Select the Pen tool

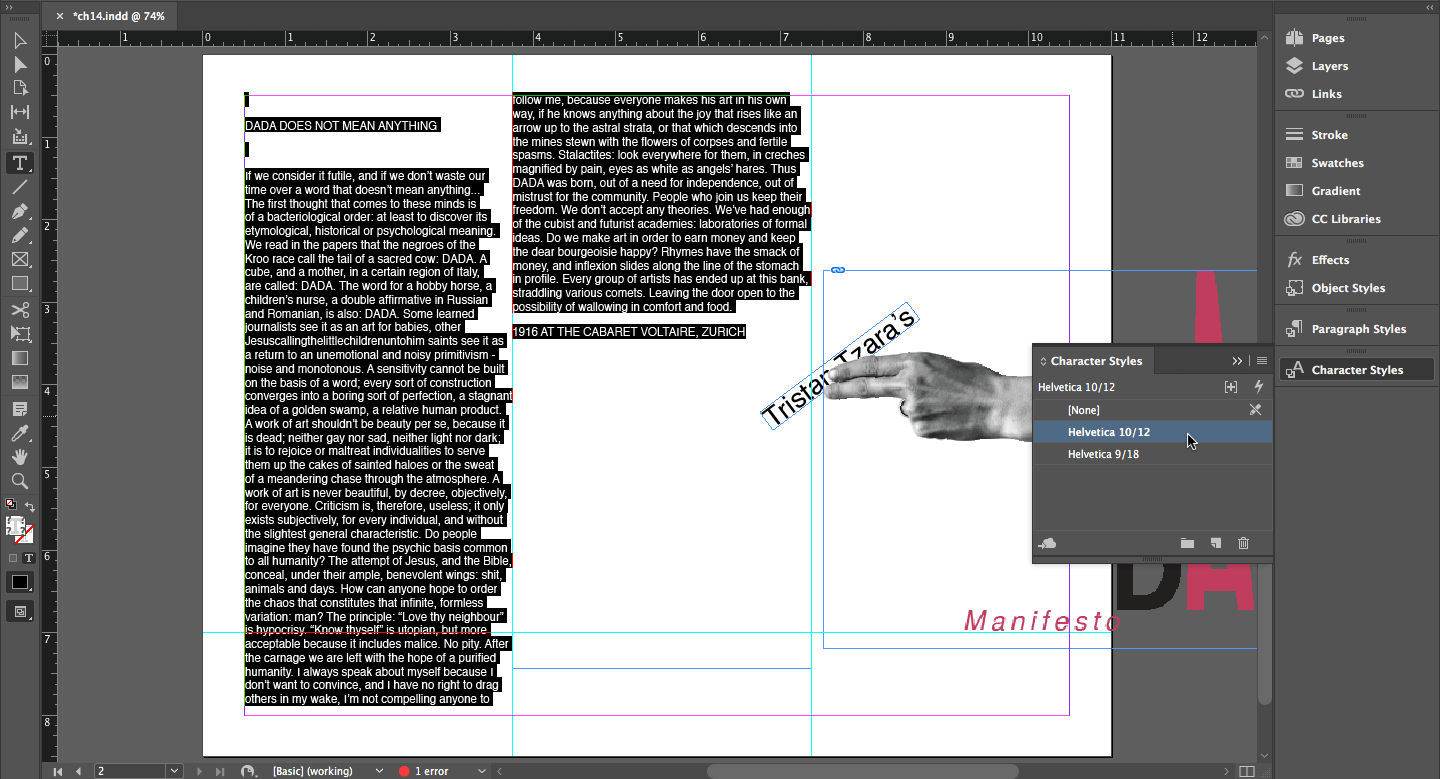[x=19, y=212]
